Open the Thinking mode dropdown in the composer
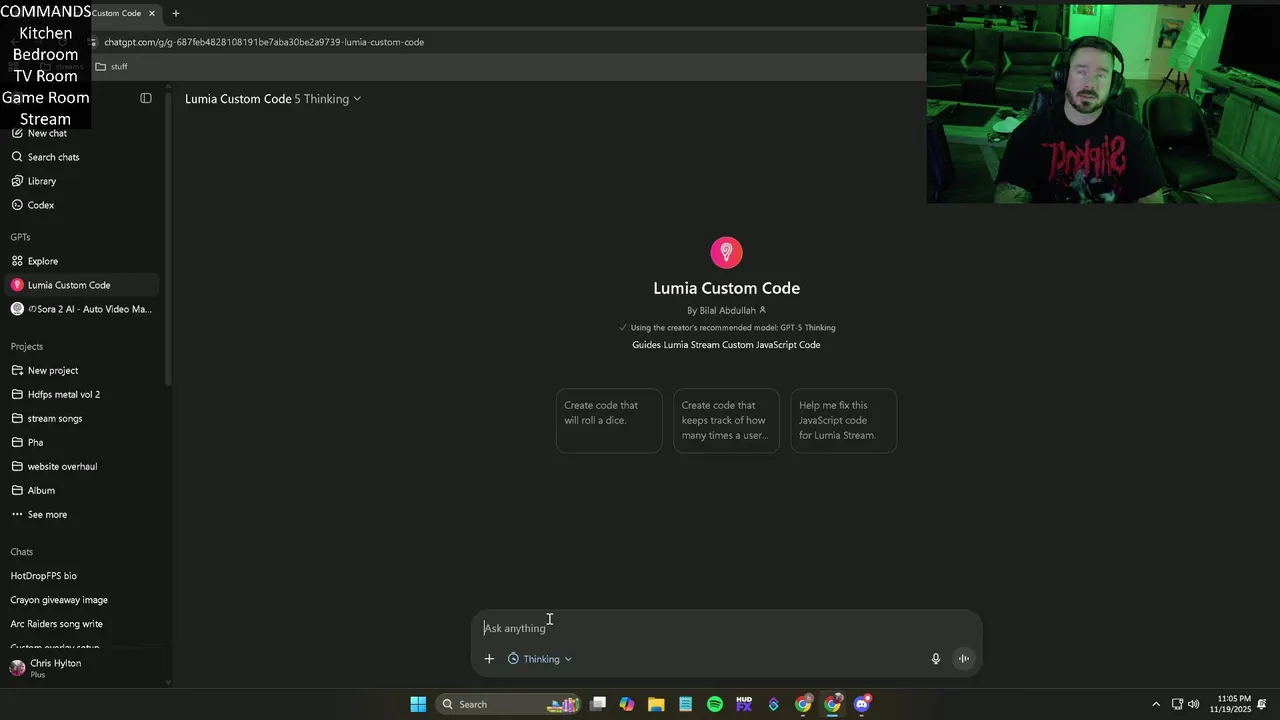The height and width of the screenshot is (720, 1280). coord(540,659)
